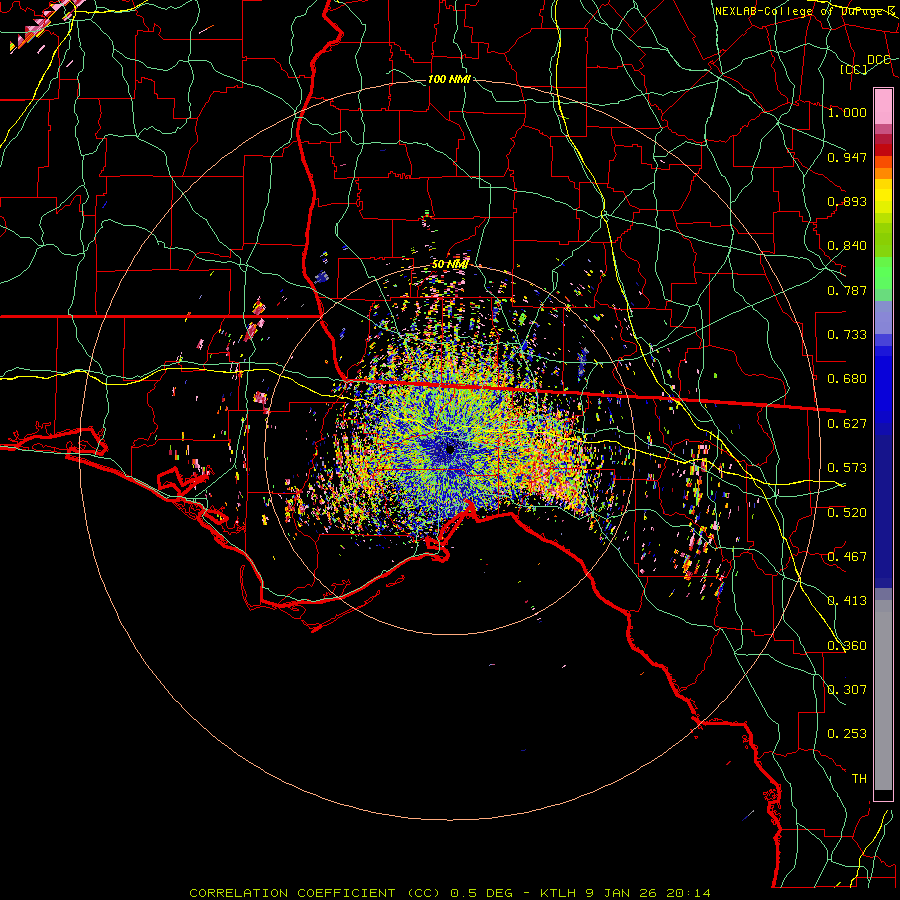Click the 0.253 scale value
Viewport: 900px width, 900px height.
point(847,734)
